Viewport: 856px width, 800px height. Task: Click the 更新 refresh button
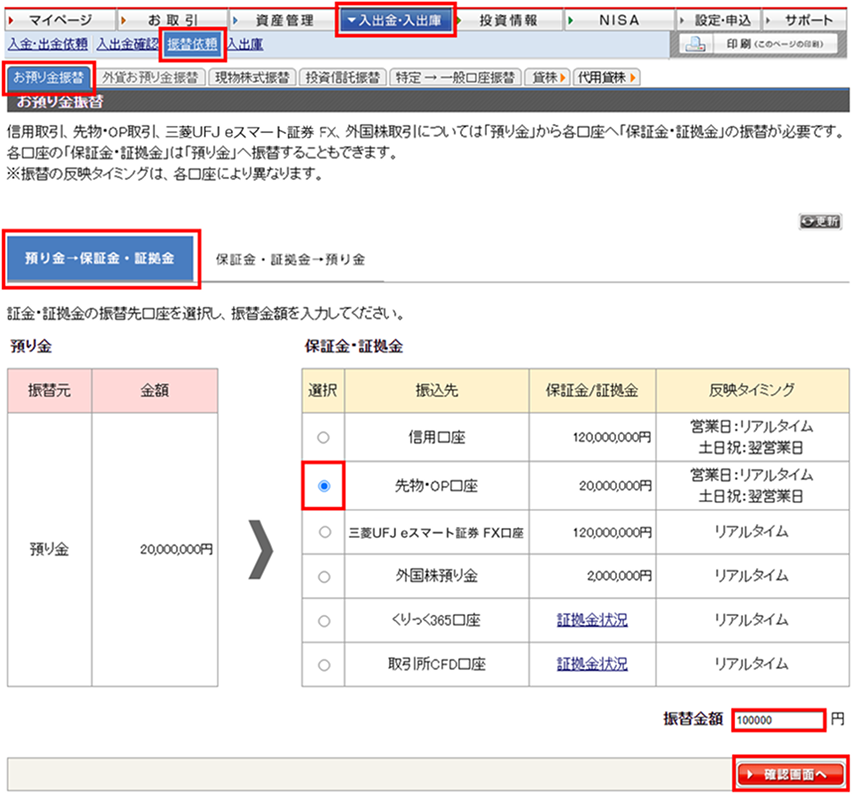tap(820, 222)
